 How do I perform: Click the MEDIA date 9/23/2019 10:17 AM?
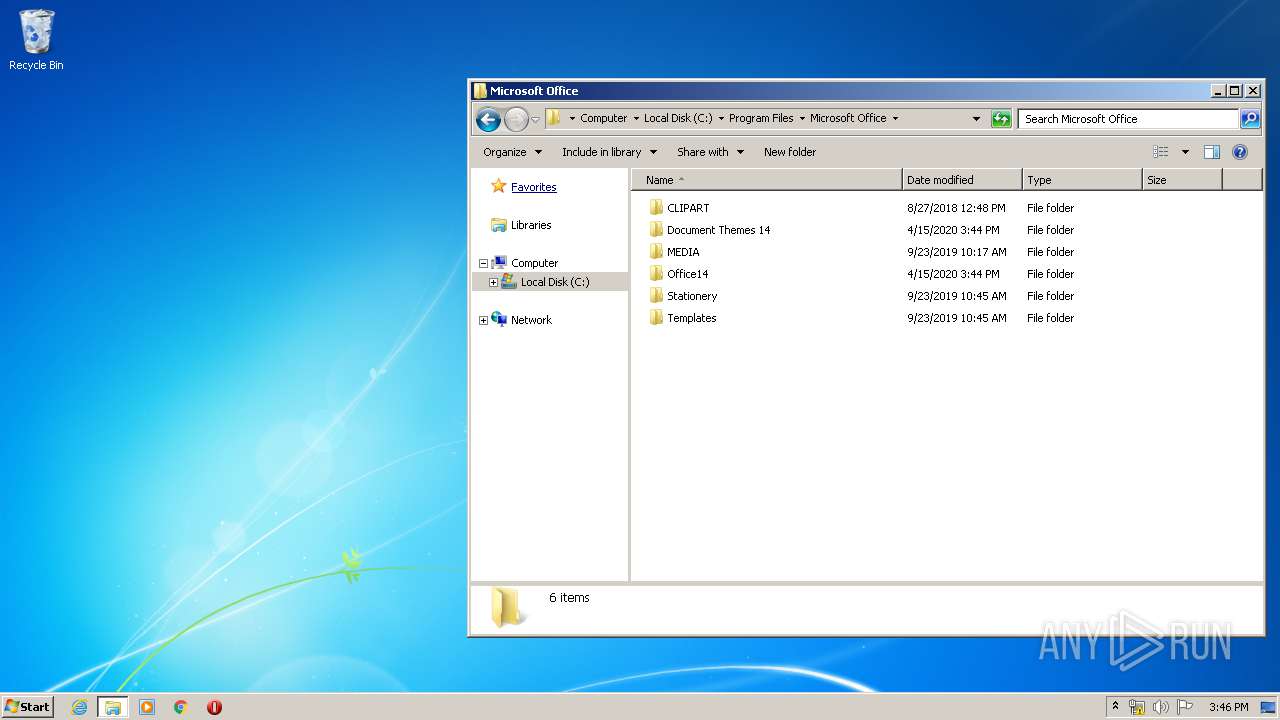pos(957,252)
